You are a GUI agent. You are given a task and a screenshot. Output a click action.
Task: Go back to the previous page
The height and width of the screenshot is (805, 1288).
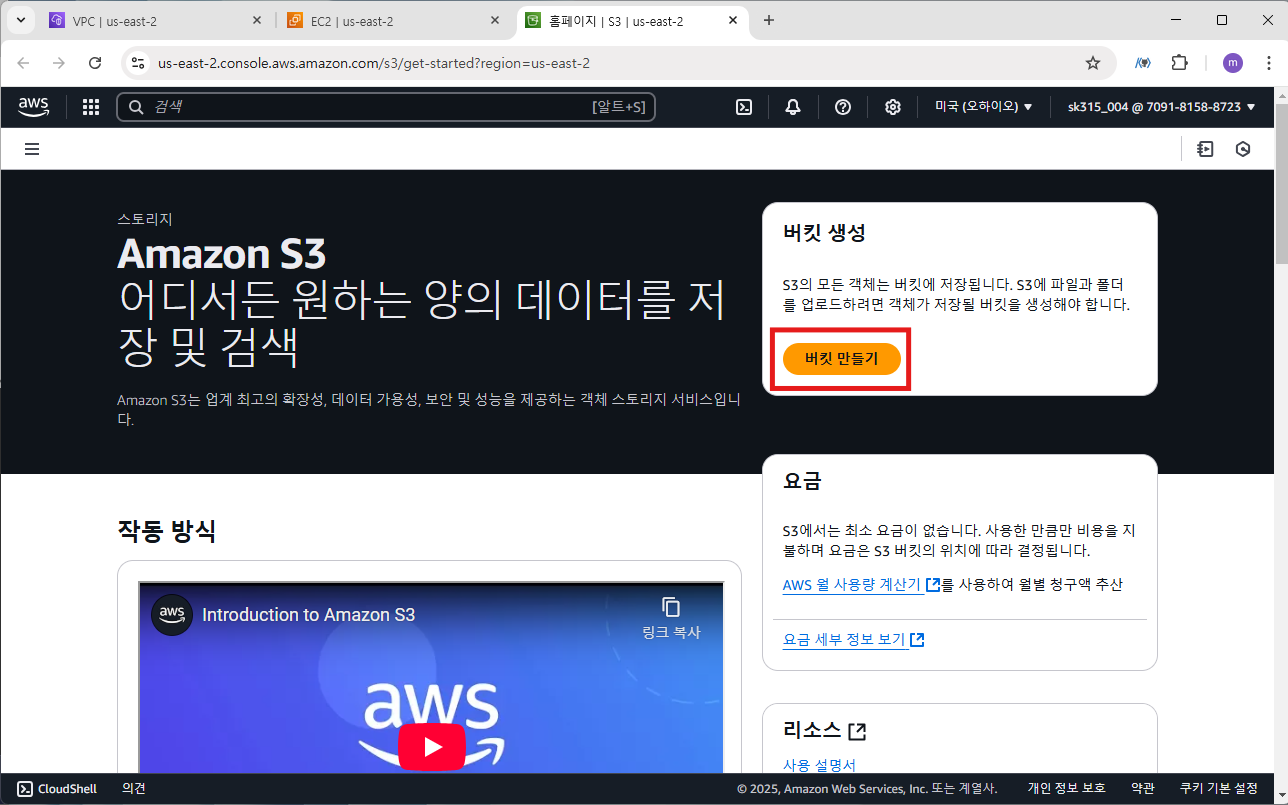[23, 63]
